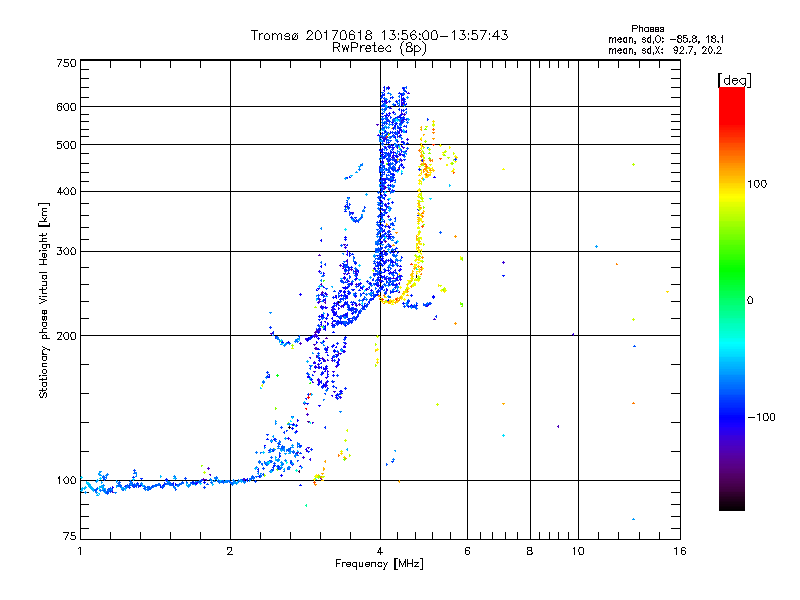Click the y-axis tick label '750'
Viewport: 800px width, 600px height.
pos(66,63)
